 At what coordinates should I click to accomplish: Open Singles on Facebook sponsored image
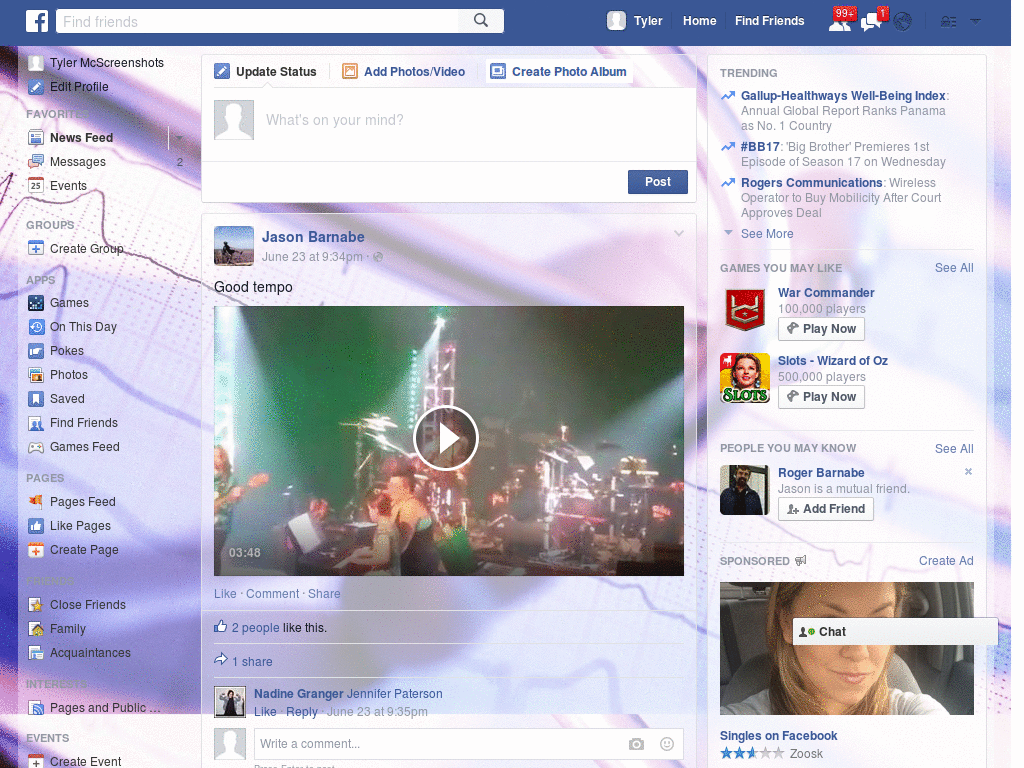pyautogui.click(x=846, y=648)
